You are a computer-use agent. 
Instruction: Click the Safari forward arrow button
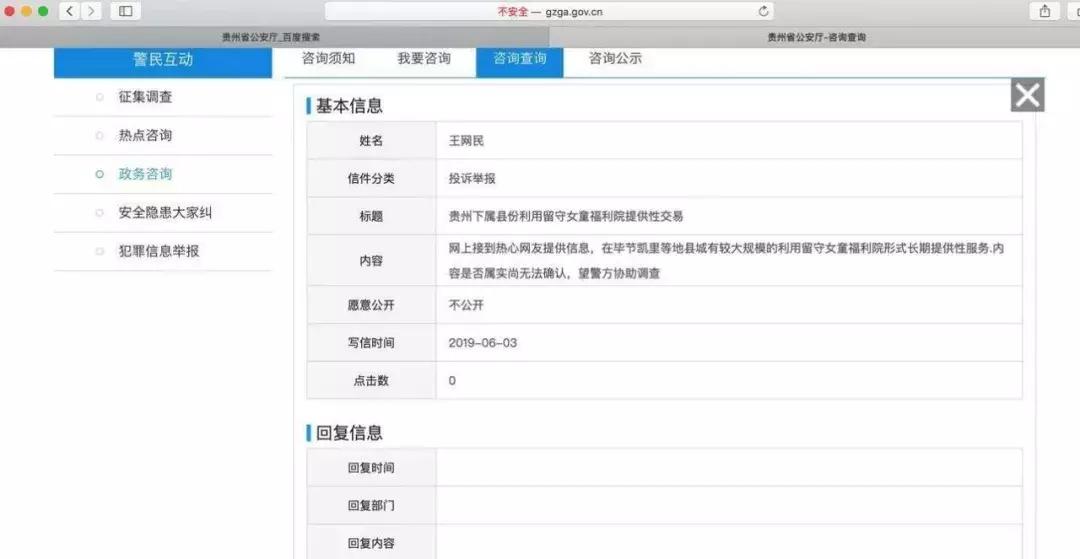point(91,11)
